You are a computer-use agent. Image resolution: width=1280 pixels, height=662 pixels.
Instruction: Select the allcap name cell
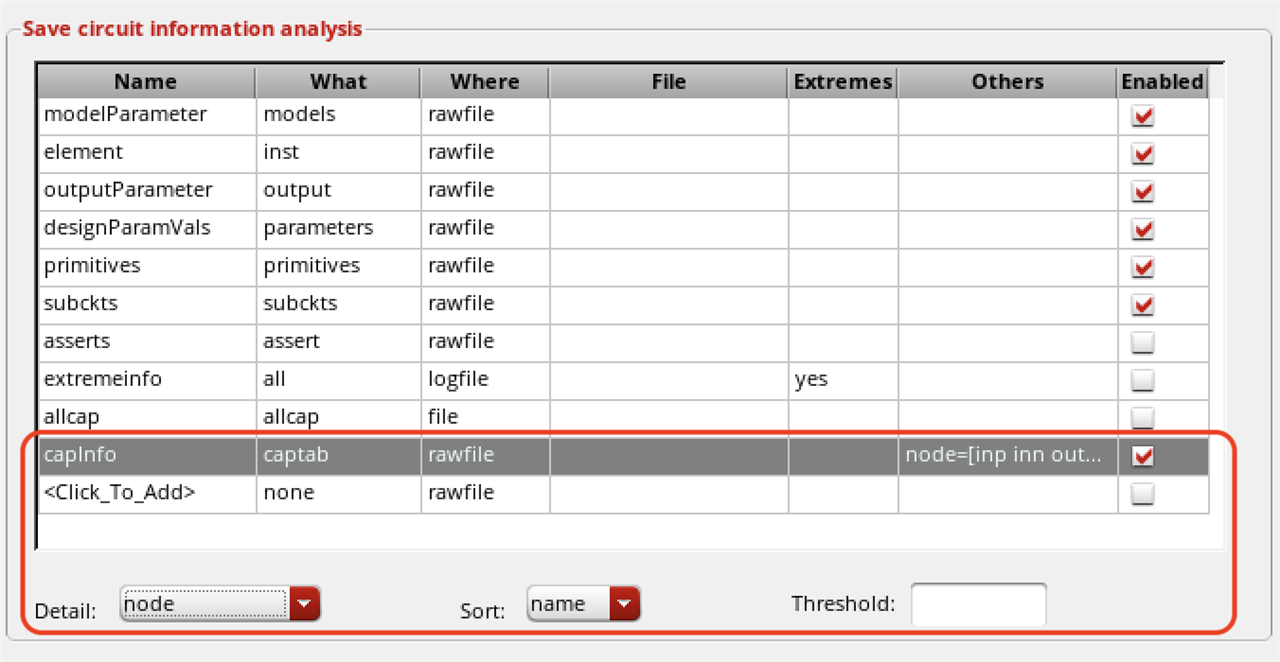(147, 417)
